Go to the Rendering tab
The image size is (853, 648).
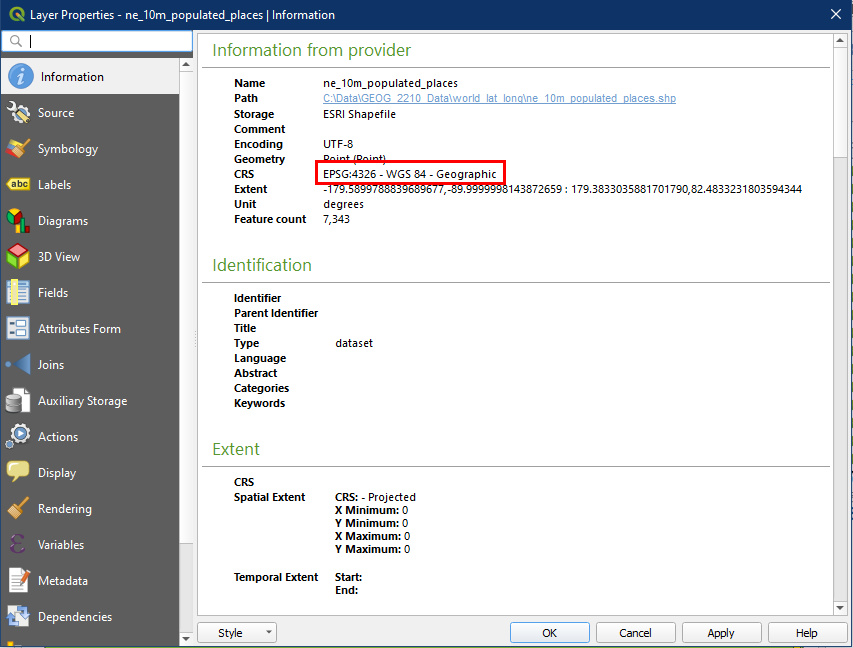tap(64, 509)
